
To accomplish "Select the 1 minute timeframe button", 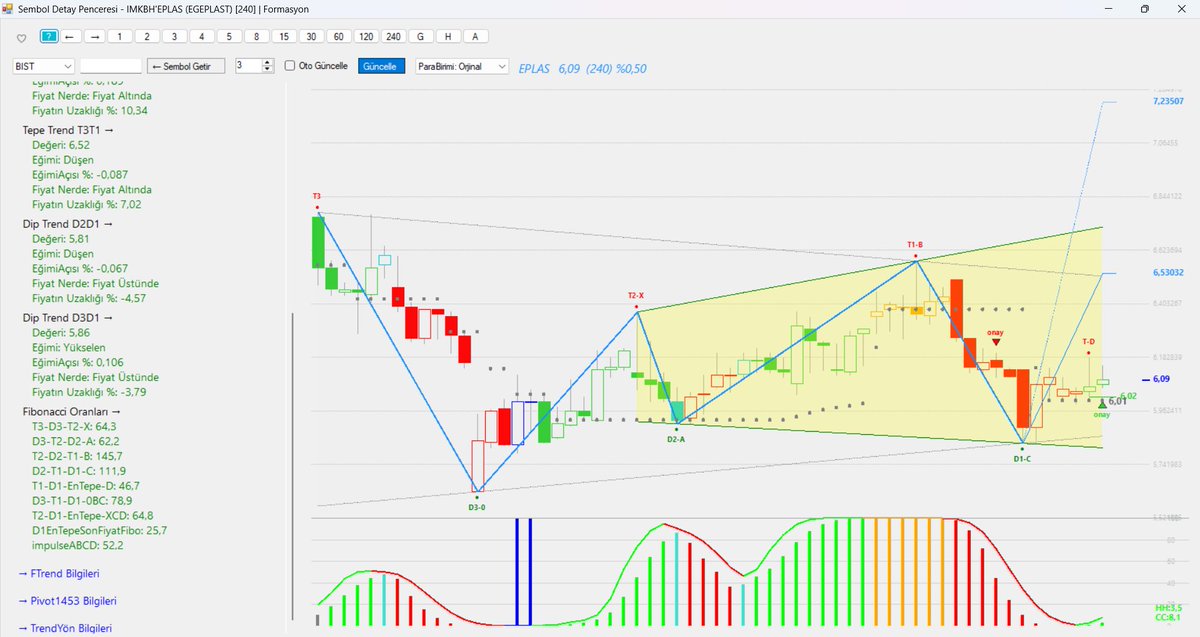I will tap(120, 36).
